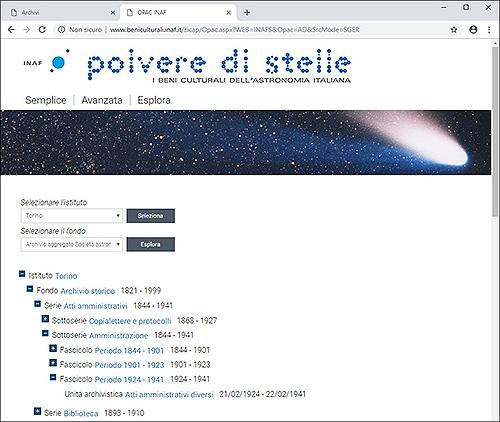
Task: View site info next to Non sicuro
Action: [61, 30]
